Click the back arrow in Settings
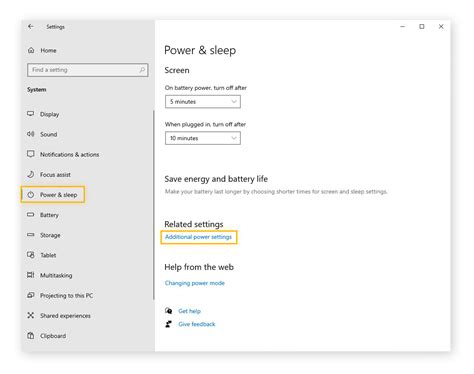Image resolution: width=474 pixels, height=374 pixels. (31, 26)
